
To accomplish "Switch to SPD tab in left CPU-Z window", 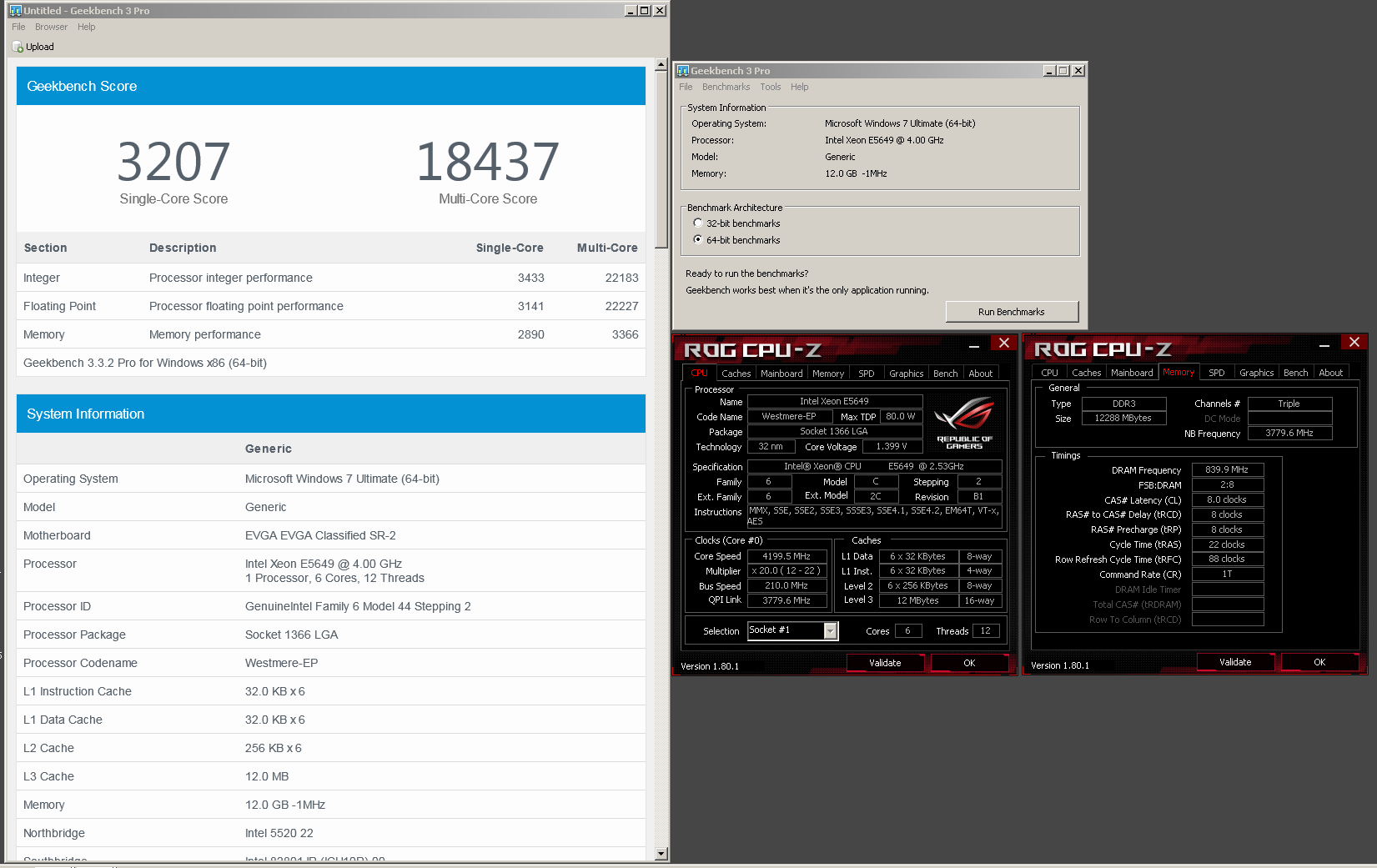I will coord(867,374).
